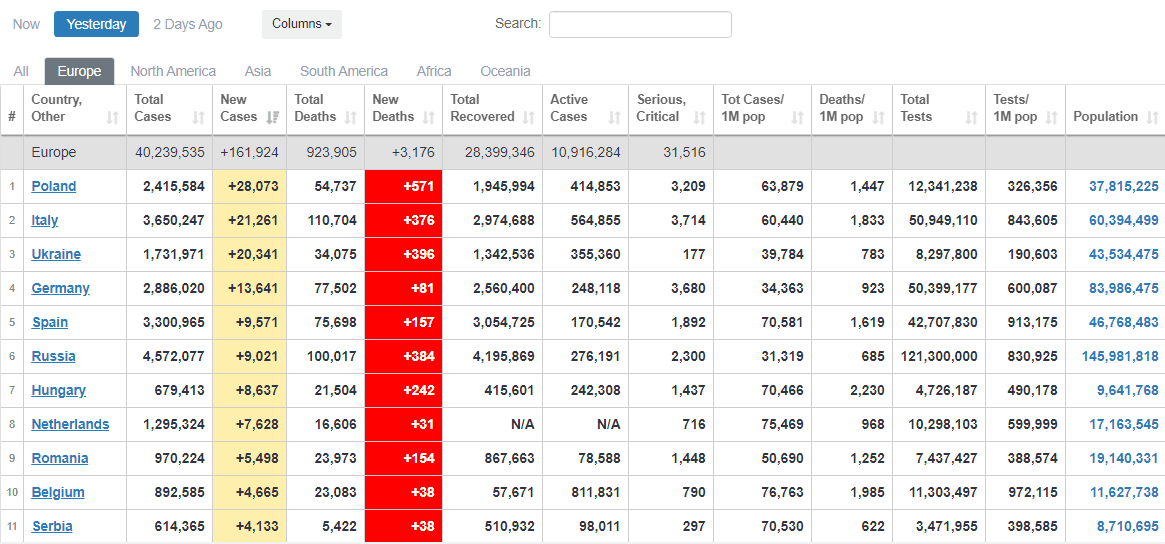Select the Asia continent tab
This screenshot has height=544, width=1165.
coord(258,71)
